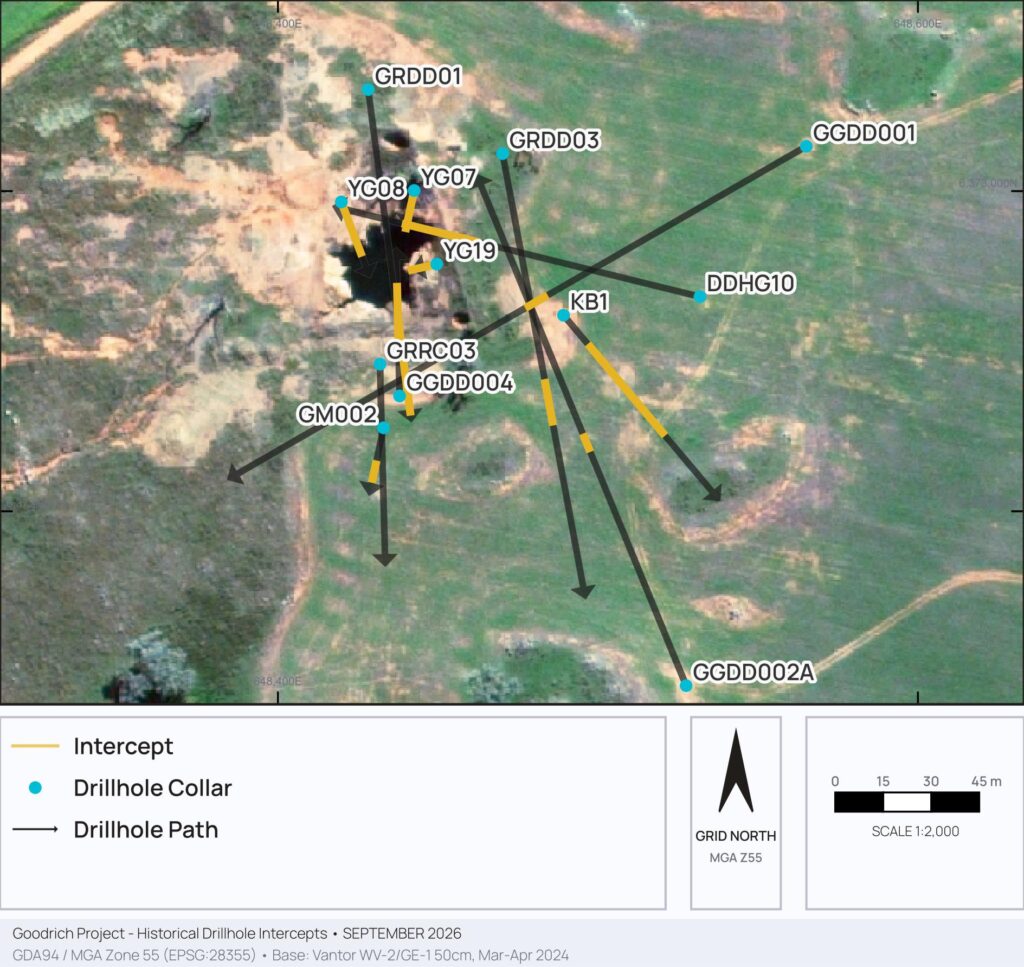Click the KB1 label text

pos(589,302)
